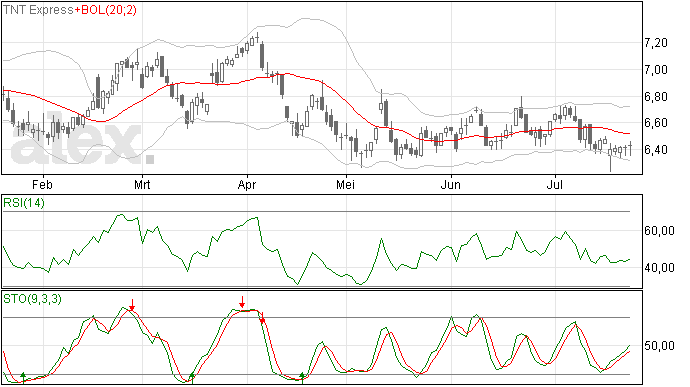
Task: Click the green buy arrow in mid-April stochastic
Action: [302, 378]
